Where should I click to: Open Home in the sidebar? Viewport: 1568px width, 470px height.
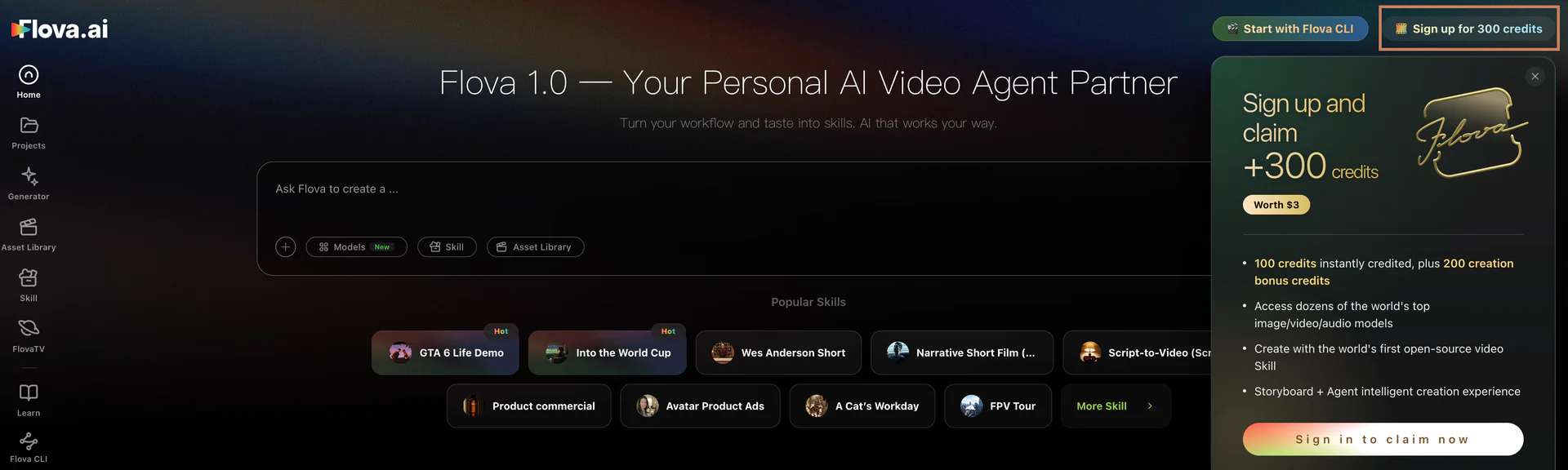[29, 82]
